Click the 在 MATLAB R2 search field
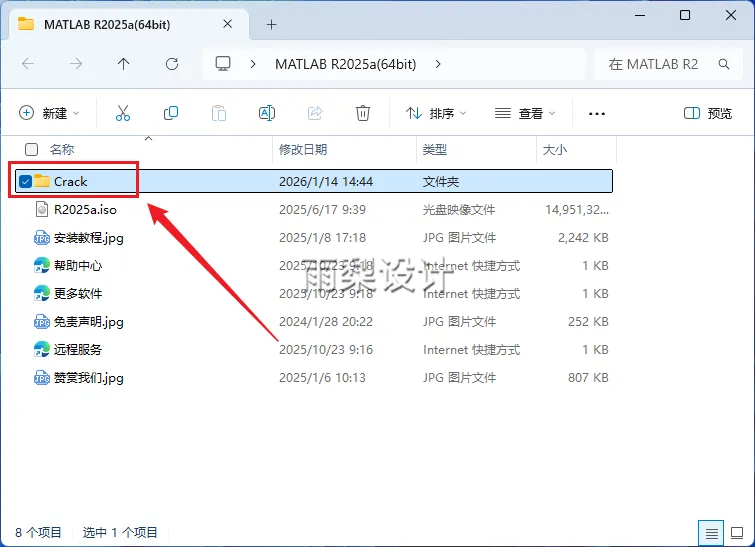 [x=668, y=64]
